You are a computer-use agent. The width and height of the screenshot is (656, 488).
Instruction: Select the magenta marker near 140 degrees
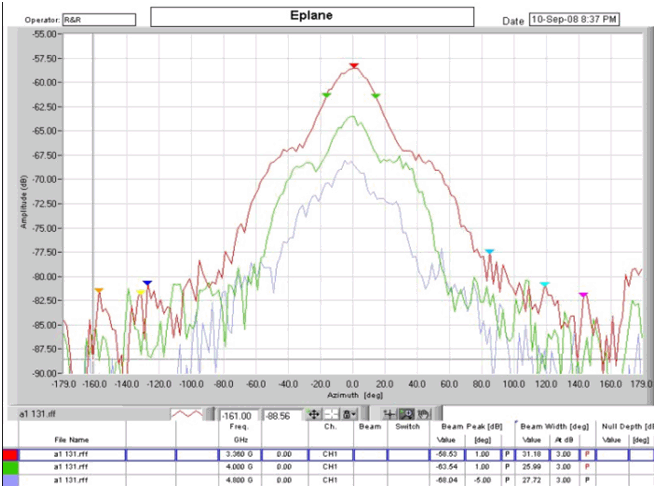[x=583, y=294]
